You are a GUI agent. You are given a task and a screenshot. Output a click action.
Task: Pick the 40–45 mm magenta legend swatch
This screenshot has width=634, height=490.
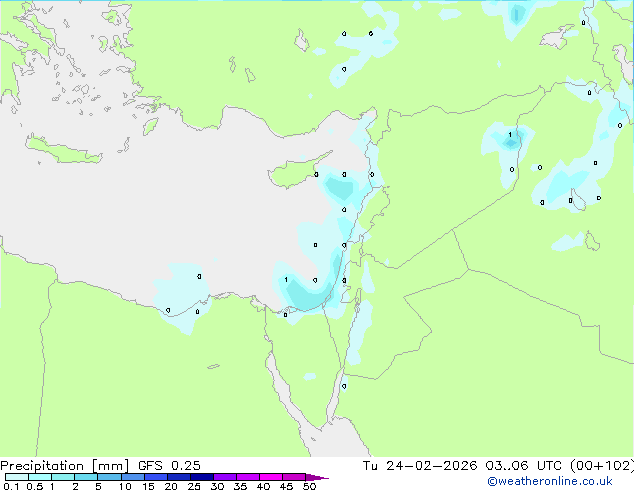271,477
